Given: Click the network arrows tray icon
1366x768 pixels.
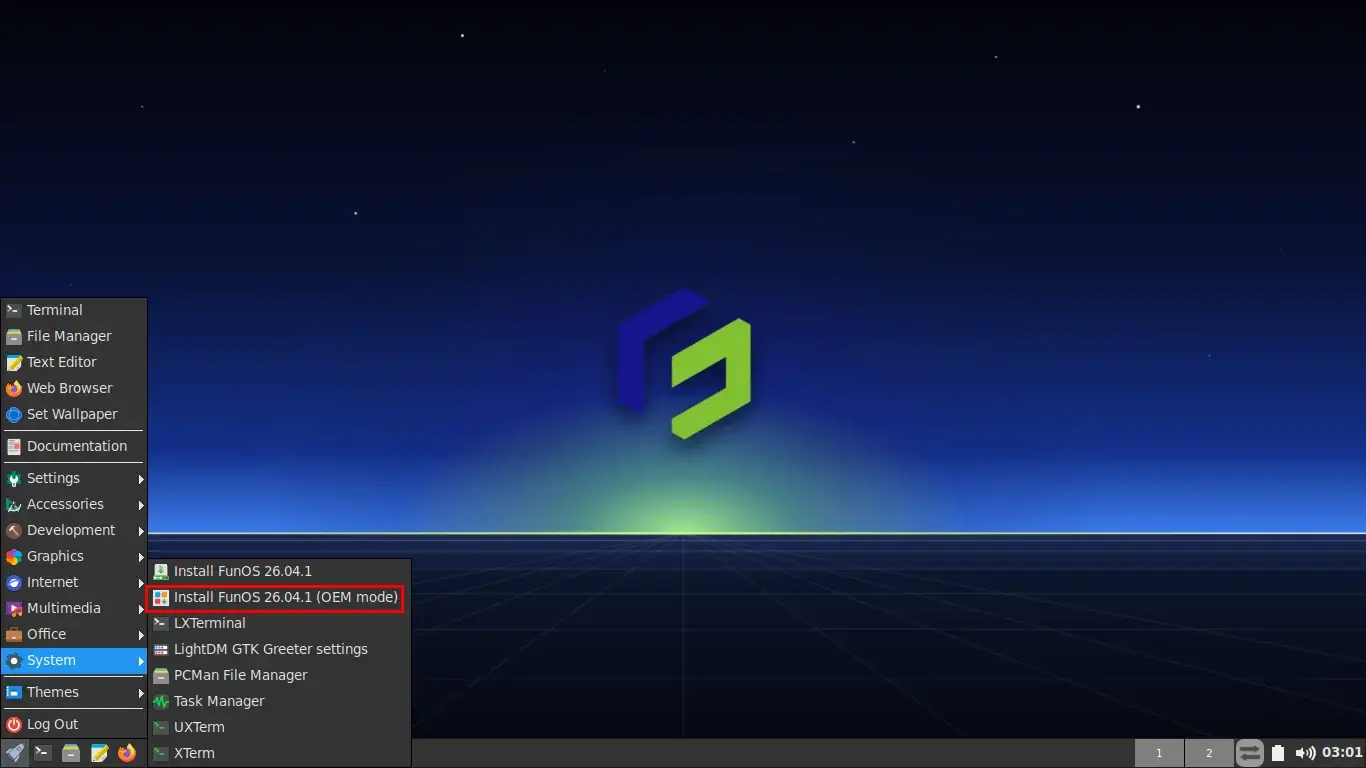Looking at the screenshot, I should [1250, 753].
